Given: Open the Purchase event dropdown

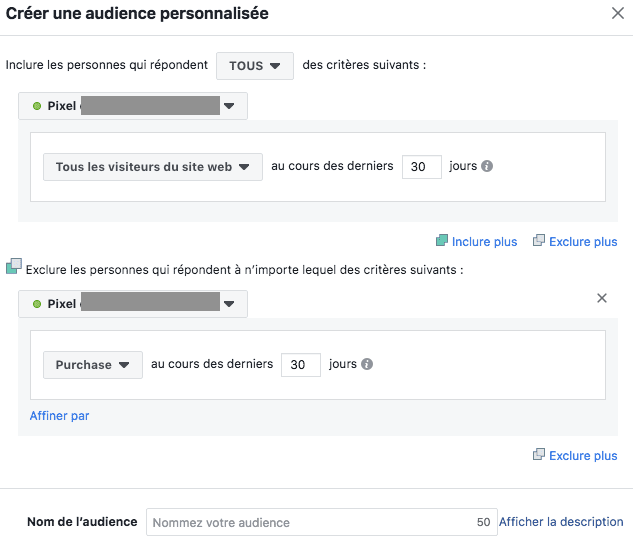Looking at the screenshot, I should [93, 365].
